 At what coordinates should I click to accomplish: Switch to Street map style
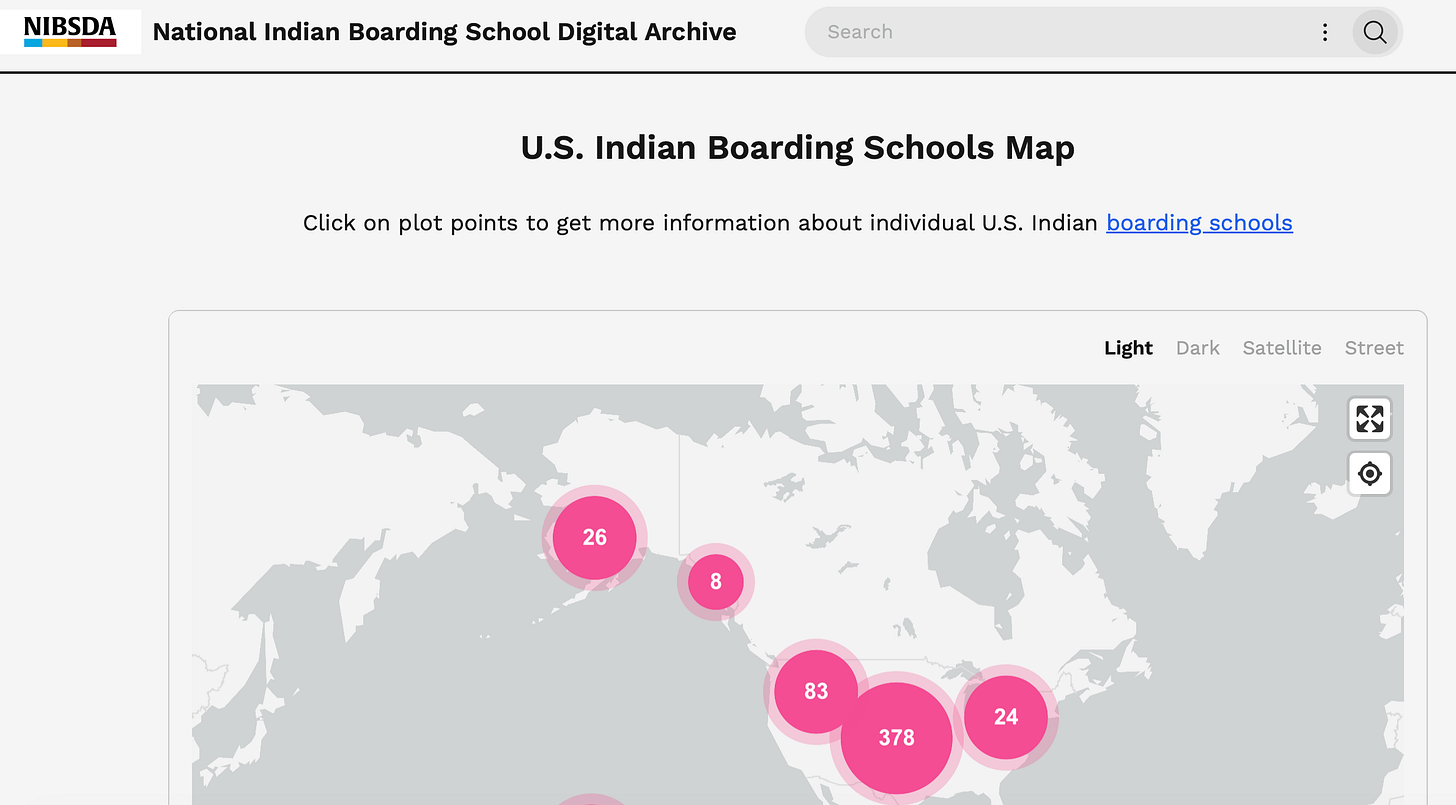point(1374,348)
